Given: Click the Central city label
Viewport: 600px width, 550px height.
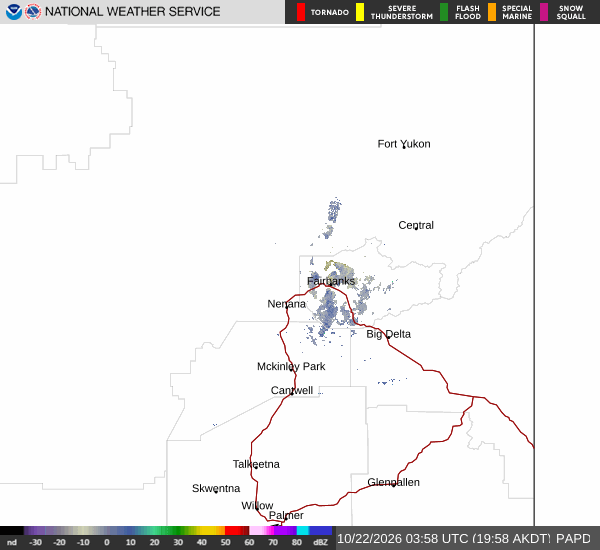Looking at the screenshot, I should 416,225.
